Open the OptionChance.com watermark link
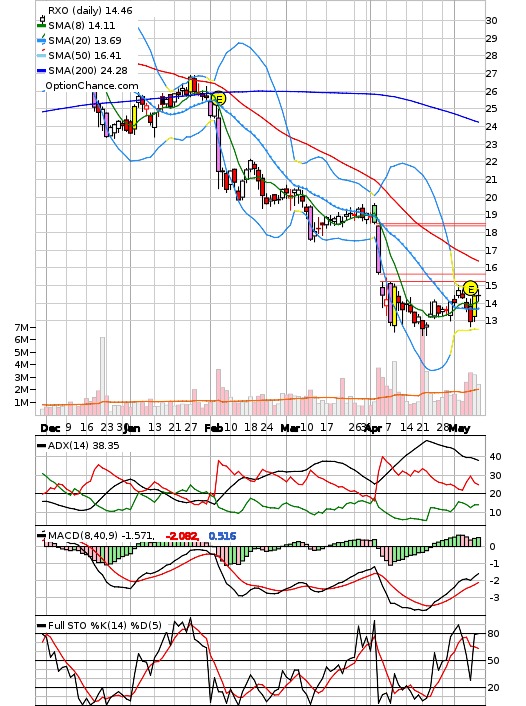The width and height of the screenshot is (526, 706). (x=92, y=86)
